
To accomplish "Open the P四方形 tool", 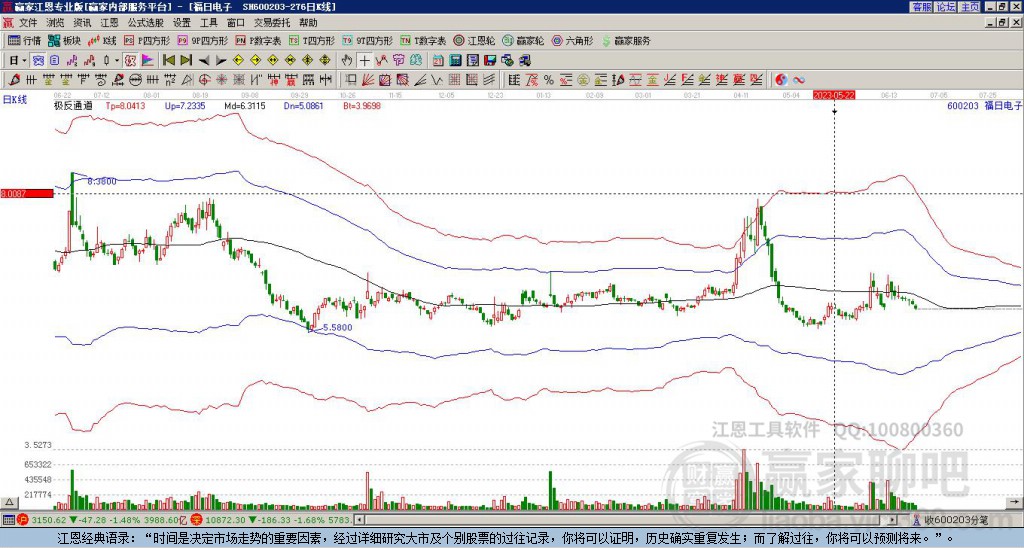I will point(147,40).
